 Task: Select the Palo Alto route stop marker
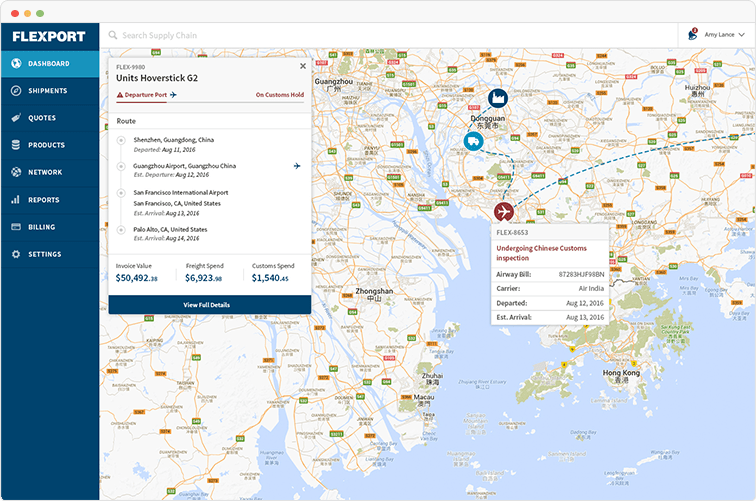(x=121, y=230)
